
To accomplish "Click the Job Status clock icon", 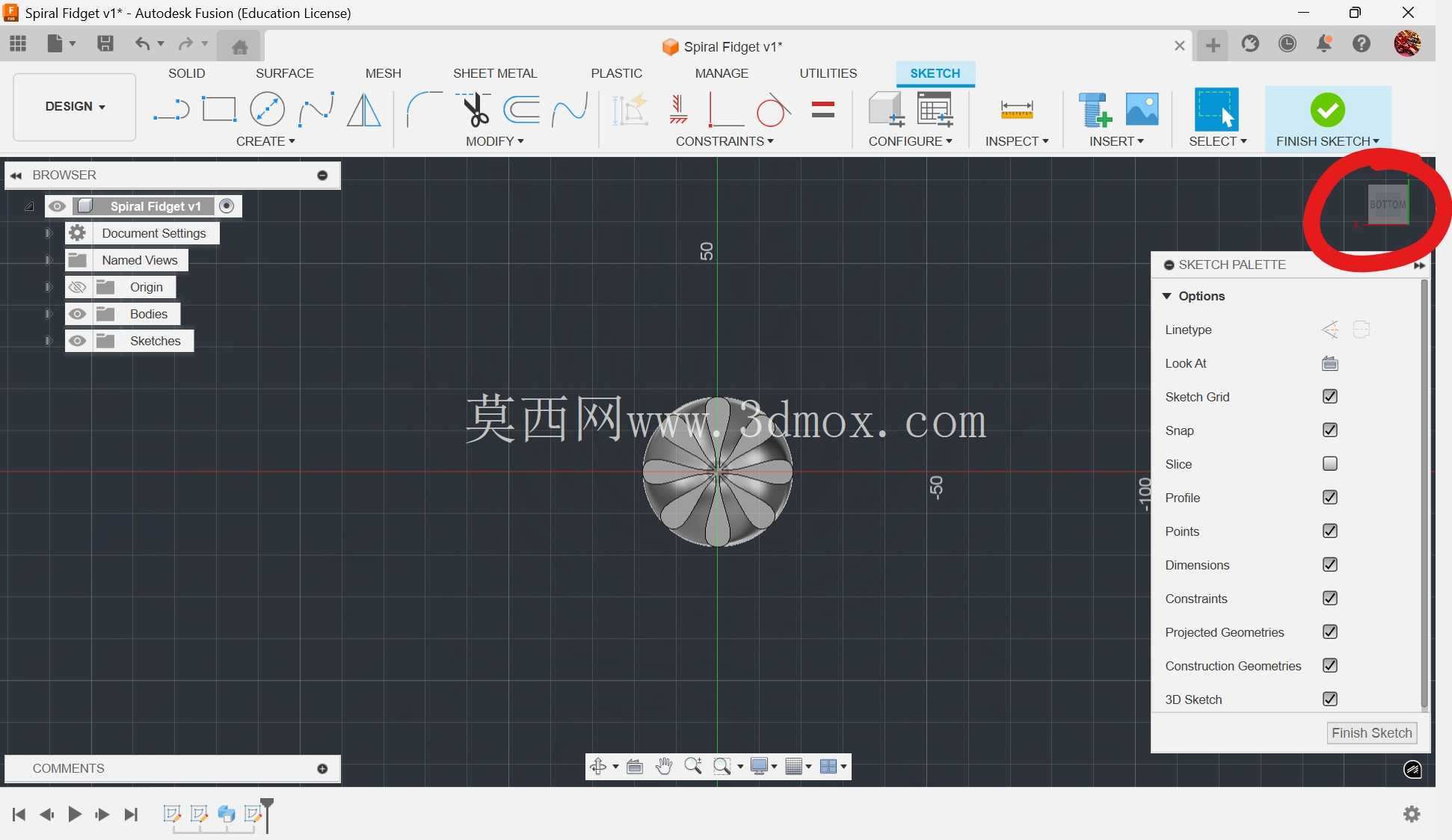I will pyautogui.click(x=1287, y=43).
